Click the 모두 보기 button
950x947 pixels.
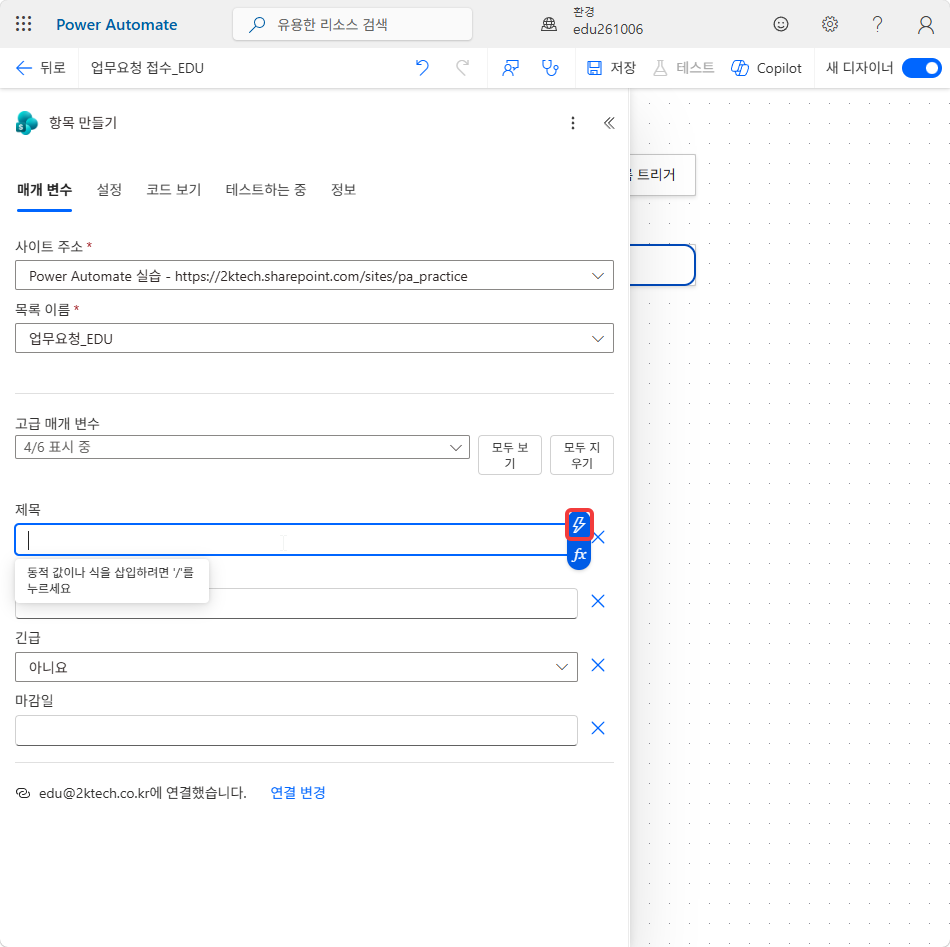[x=510, y=455]
